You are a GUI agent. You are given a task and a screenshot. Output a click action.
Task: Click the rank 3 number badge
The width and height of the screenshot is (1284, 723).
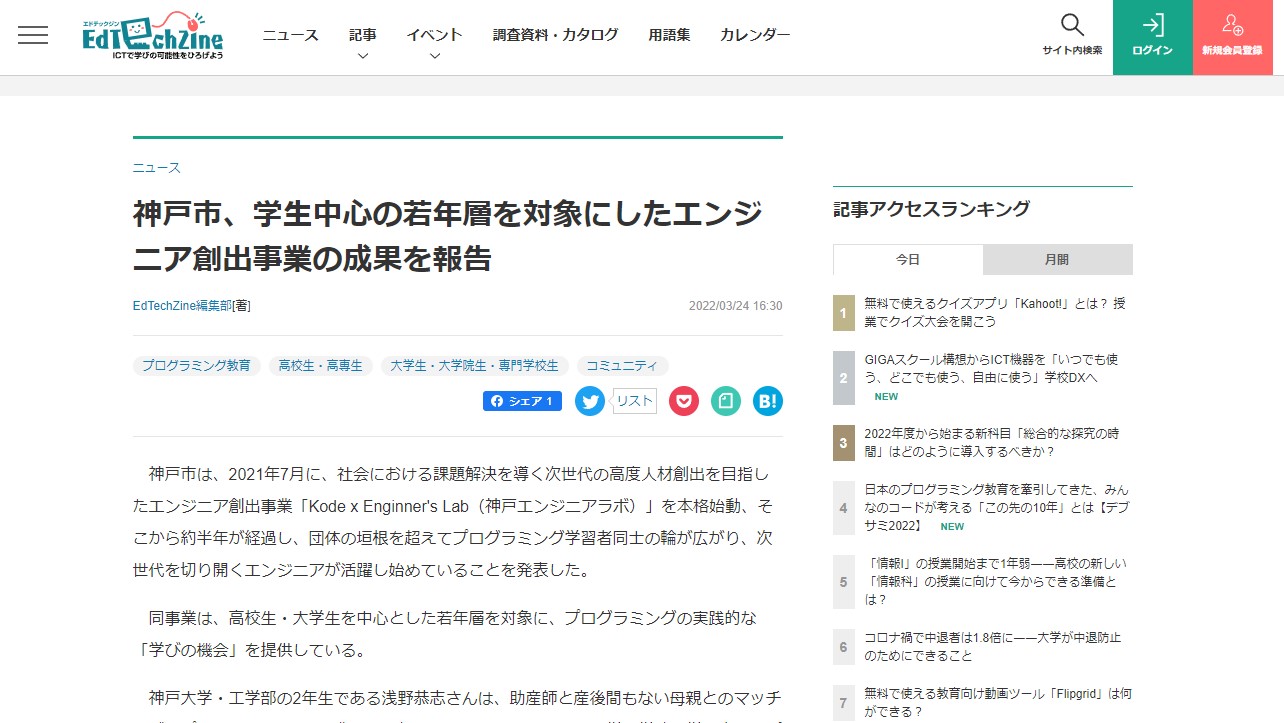(x=844, y=443)
